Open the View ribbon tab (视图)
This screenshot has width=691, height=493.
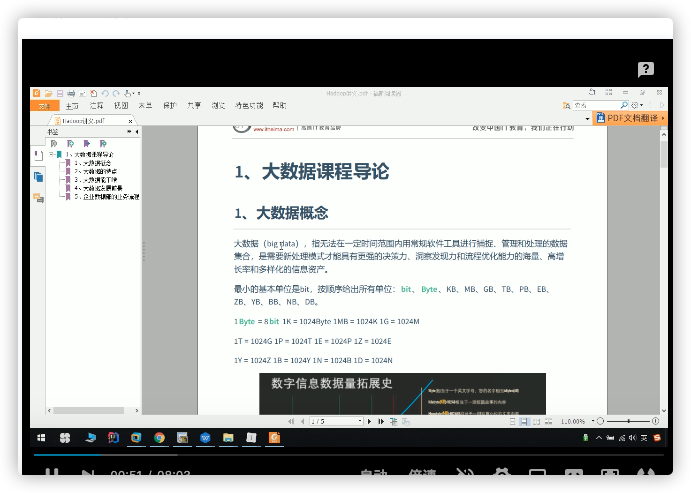pos(121,106)
